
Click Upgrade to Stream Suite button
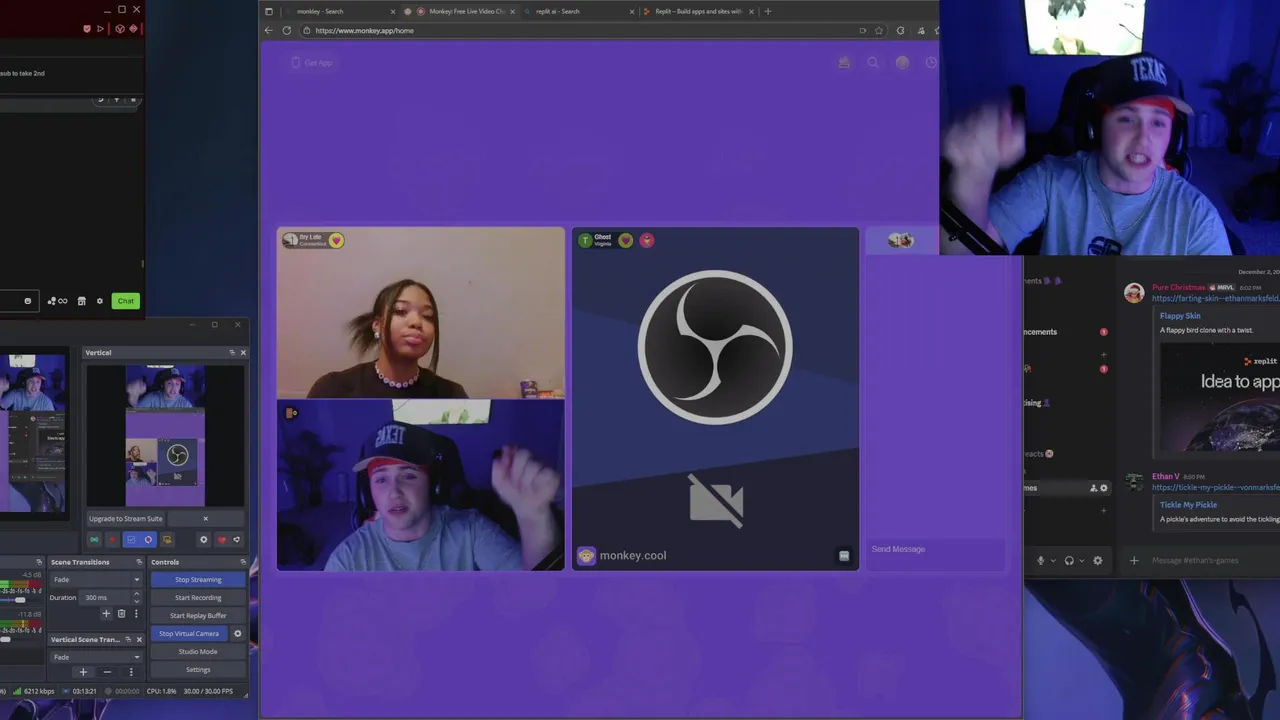(126, 518)
